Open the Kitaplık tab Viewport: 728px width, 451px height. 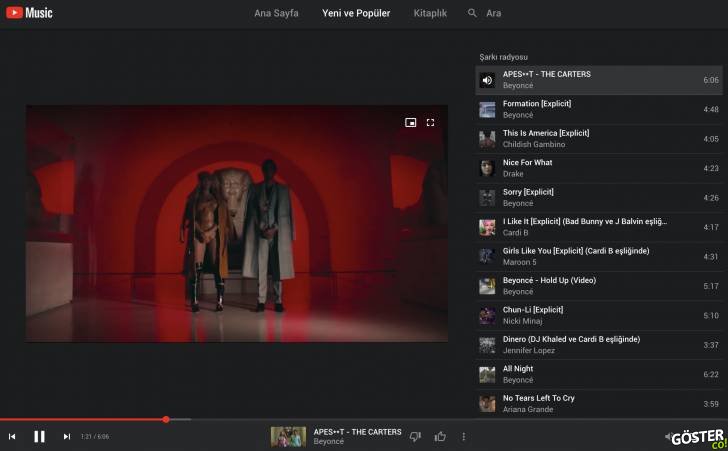click(x=430, y=13)
